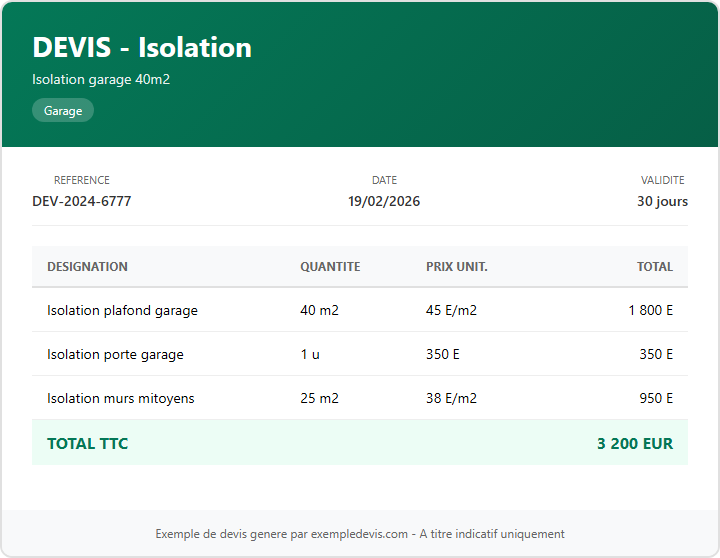Click the 38 E/m2 unit price
This screenshot has height=558, width=720.
tap(451, 398)
